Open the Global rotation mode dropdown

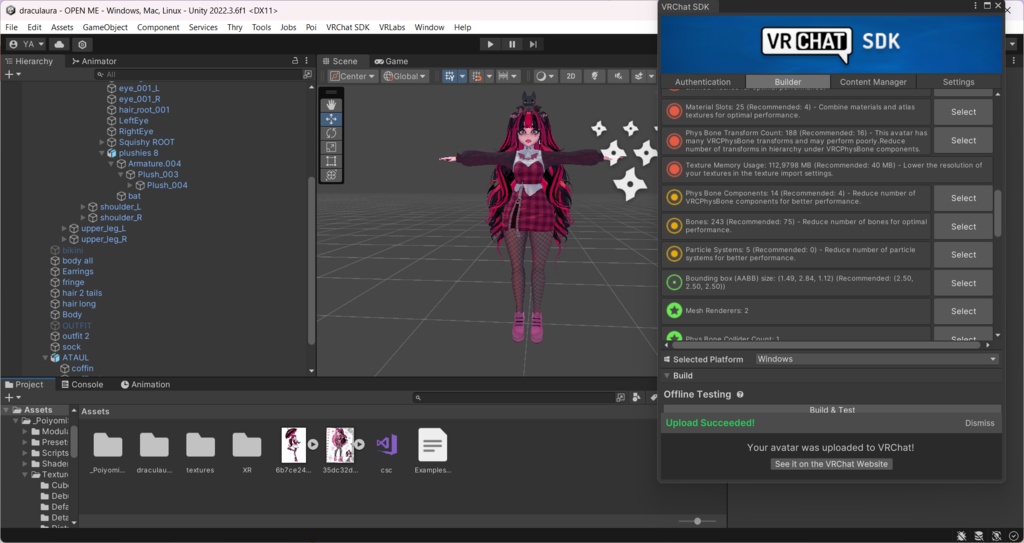click(405, 76)
